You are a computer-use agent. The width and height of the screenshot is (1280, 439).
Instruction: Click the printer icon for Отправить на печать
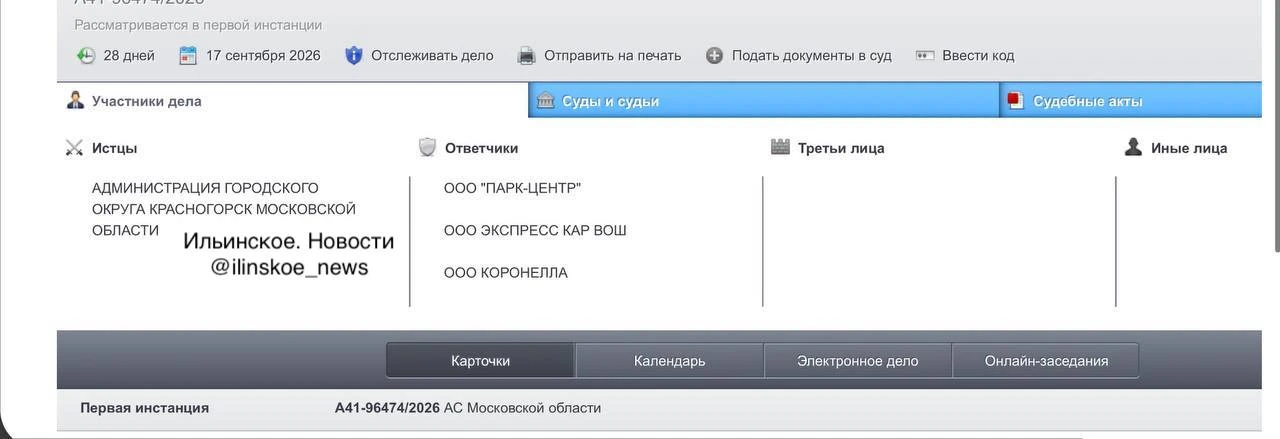coord(526,56)
